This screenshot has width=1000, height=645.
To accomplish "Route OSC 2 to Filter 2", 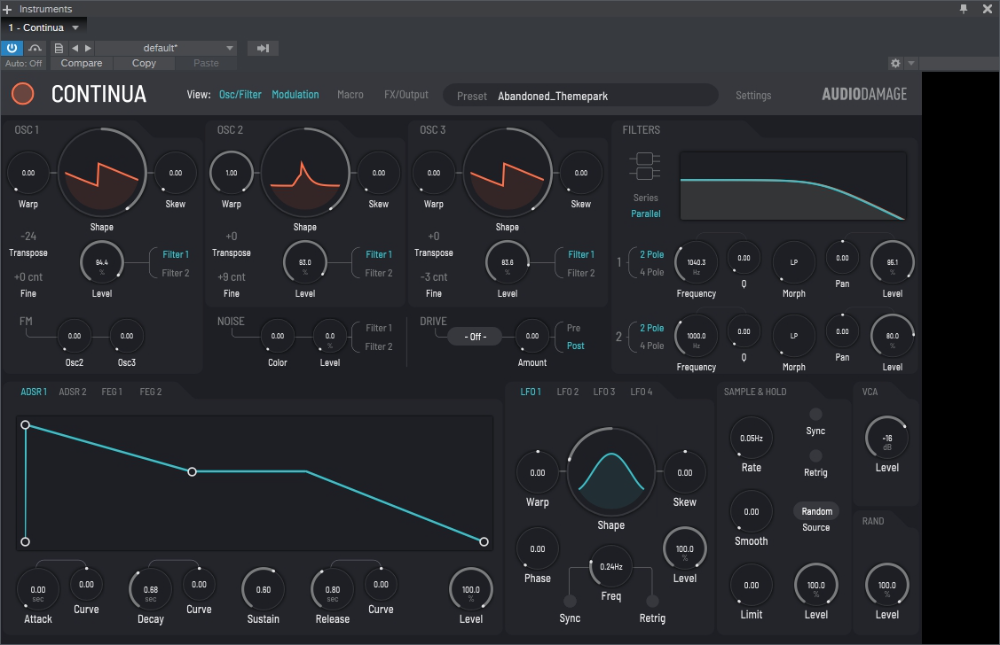I will click(378, 273).
